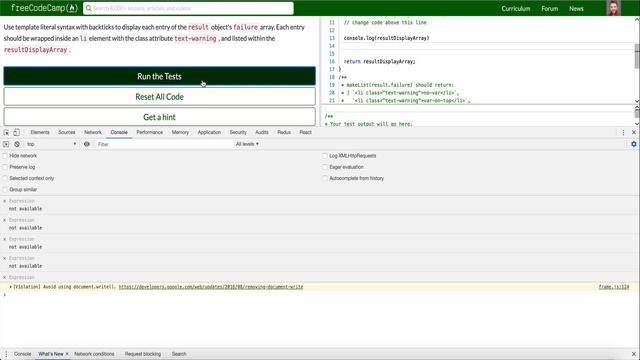Enable the Eager evaluation checkbox
The height and width of the screenshot is (360, 640).
pyautogui.click(x=325, y=167)
